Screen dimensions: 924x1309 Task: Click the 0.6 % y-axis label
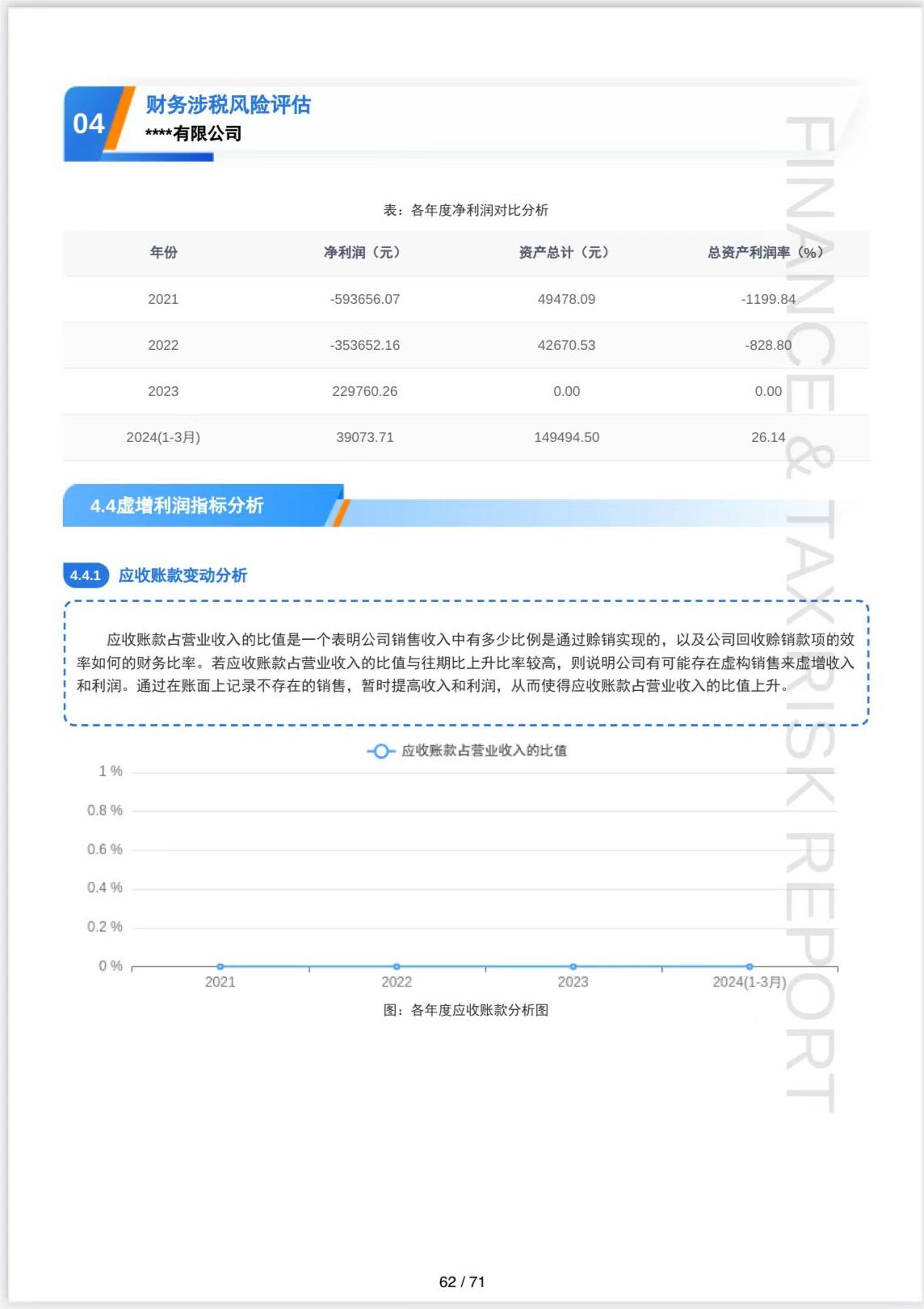105,849
